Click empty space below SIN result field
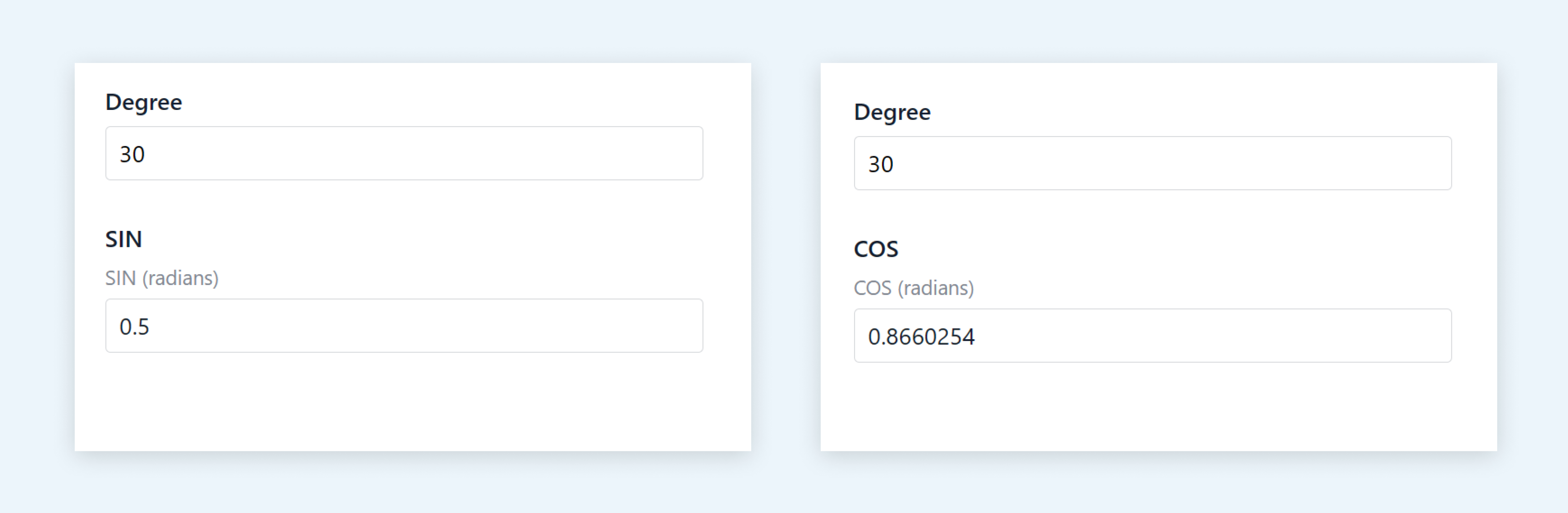Viewport: 1568px width, 513px height. [404, 402]
